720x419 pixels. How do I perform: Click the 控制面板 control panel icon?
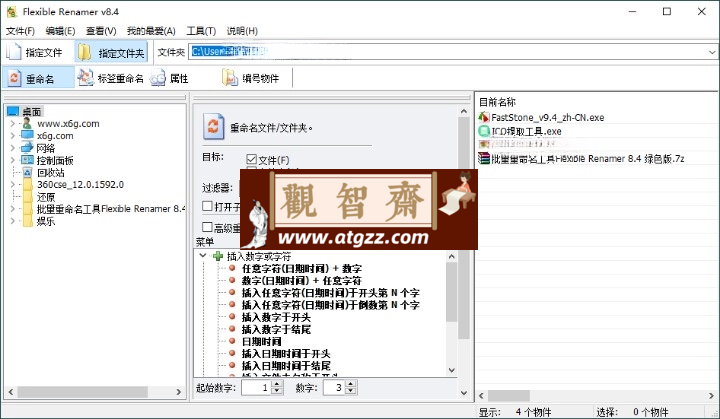click(x=28, y=160)
